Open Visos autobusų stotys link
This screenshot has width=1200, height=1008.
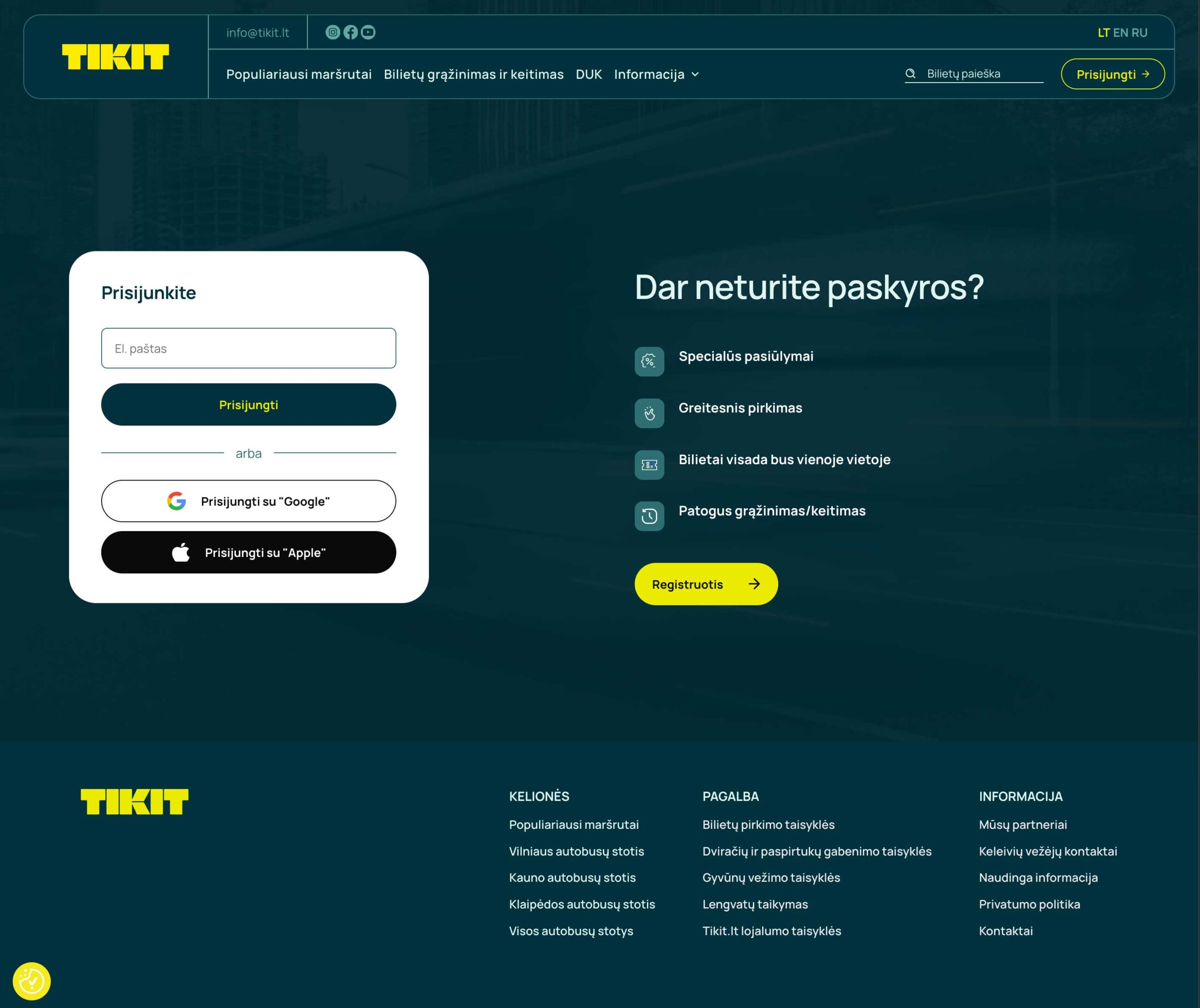571,931
